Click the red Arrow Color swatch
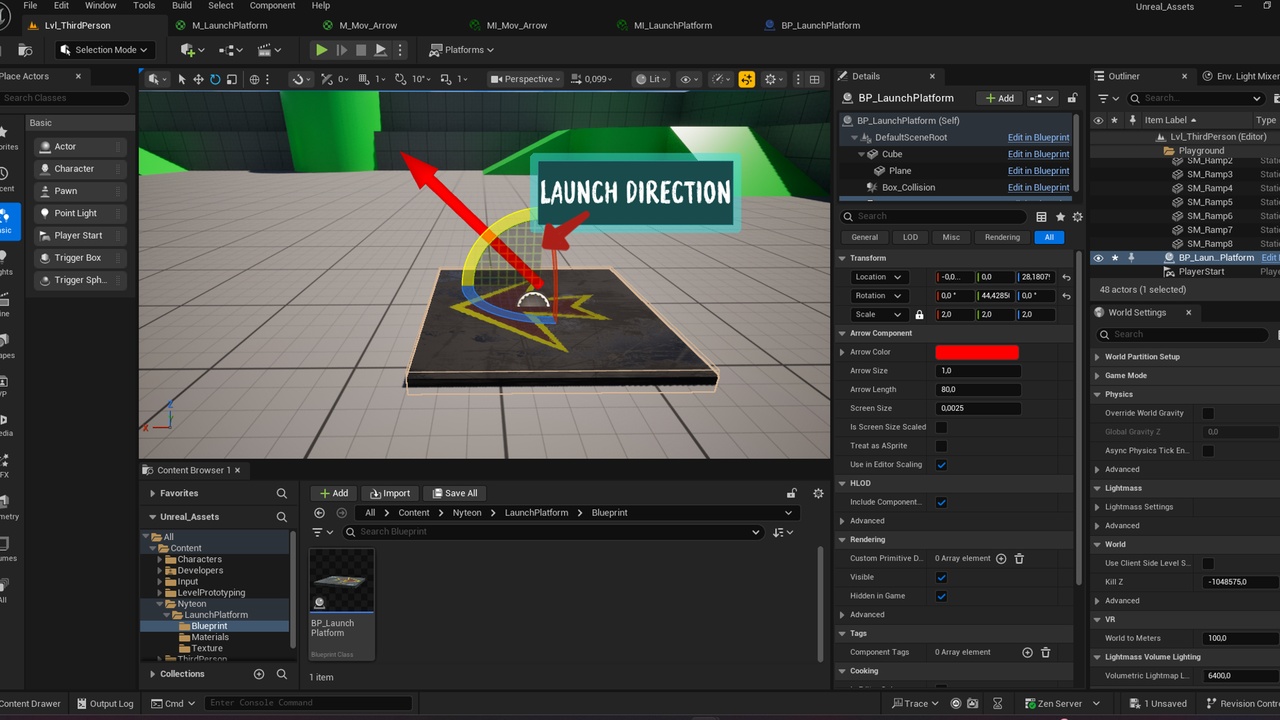The height and width of the screenshot is (720, 1280). point(976,352)
